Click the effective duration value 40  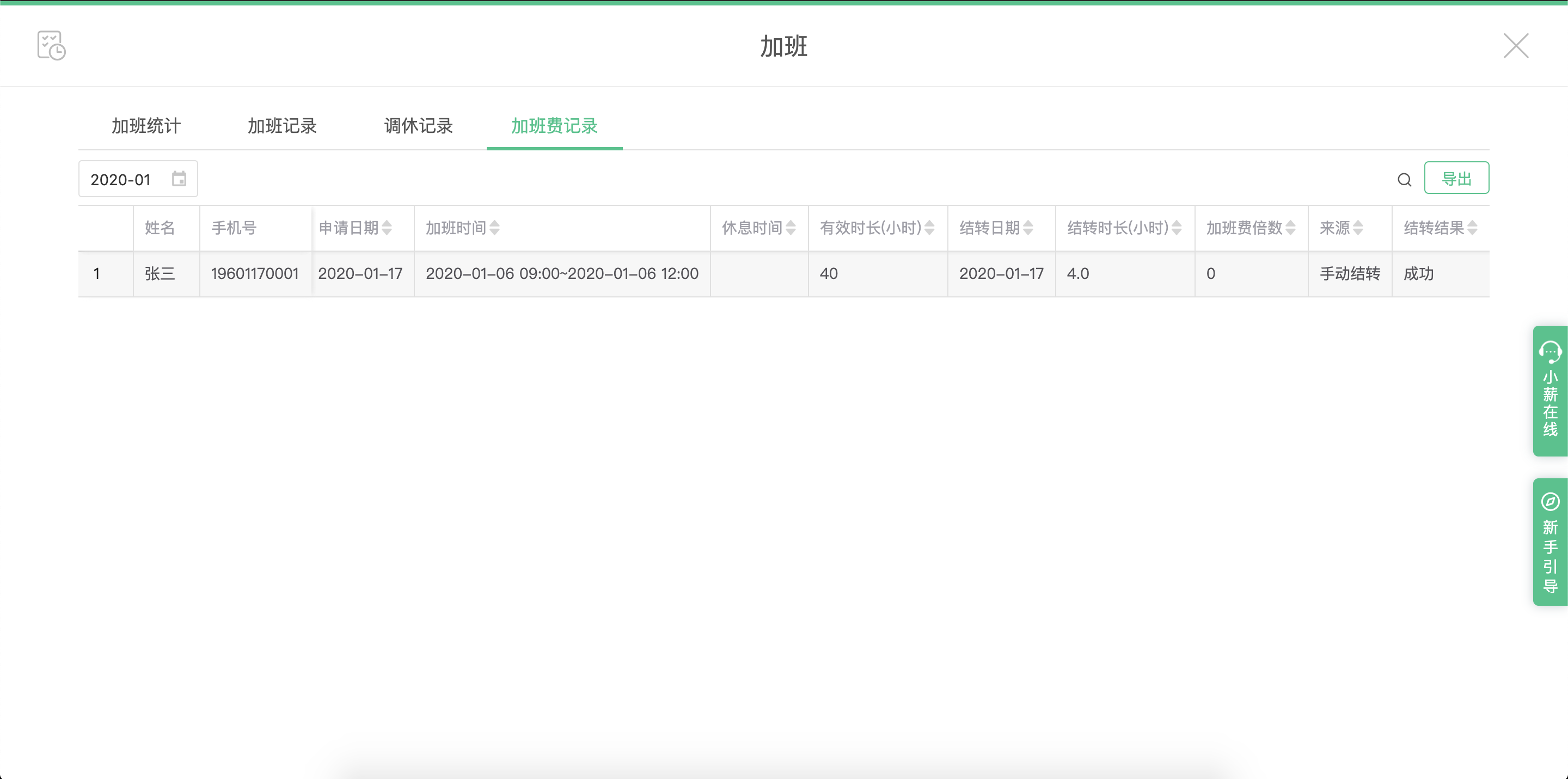pos(829,273)
